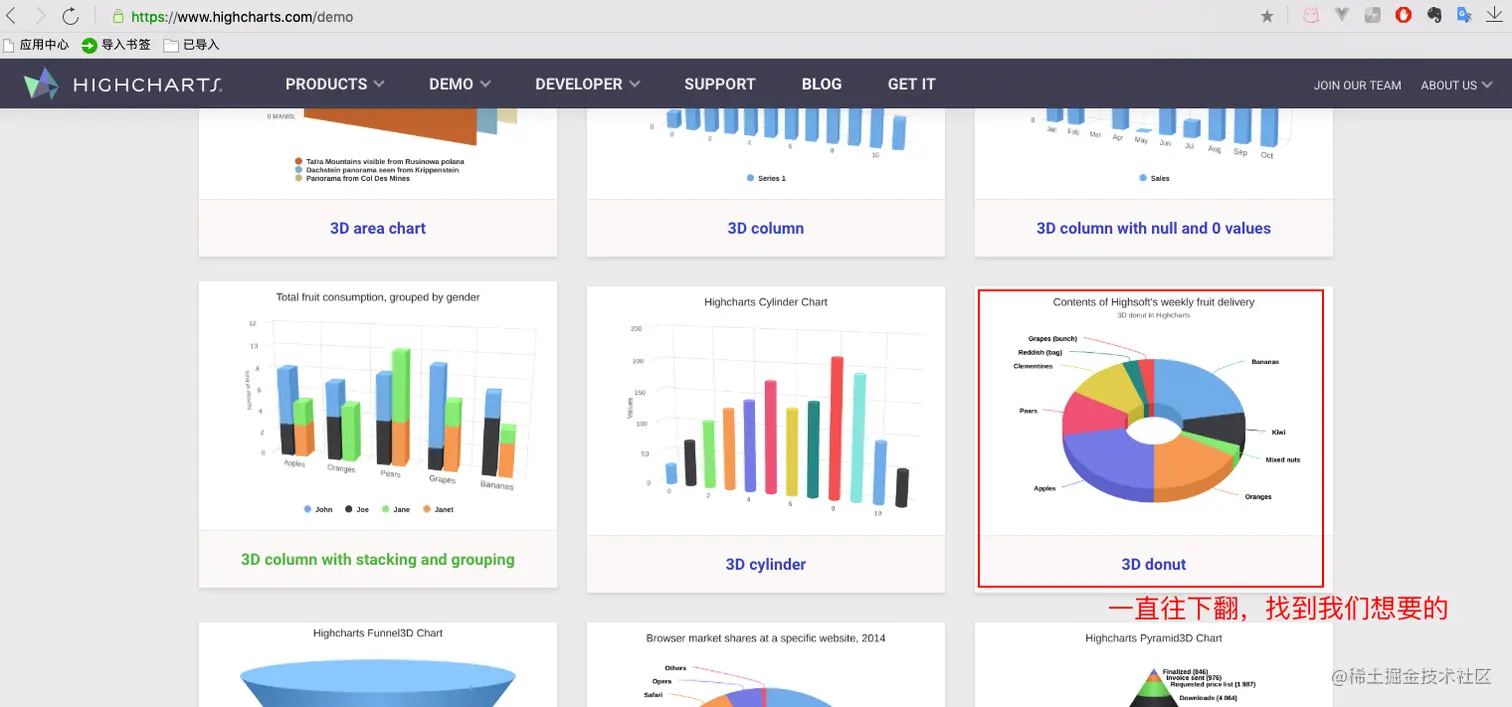Click the gray square extension icon

[1373, 15]
